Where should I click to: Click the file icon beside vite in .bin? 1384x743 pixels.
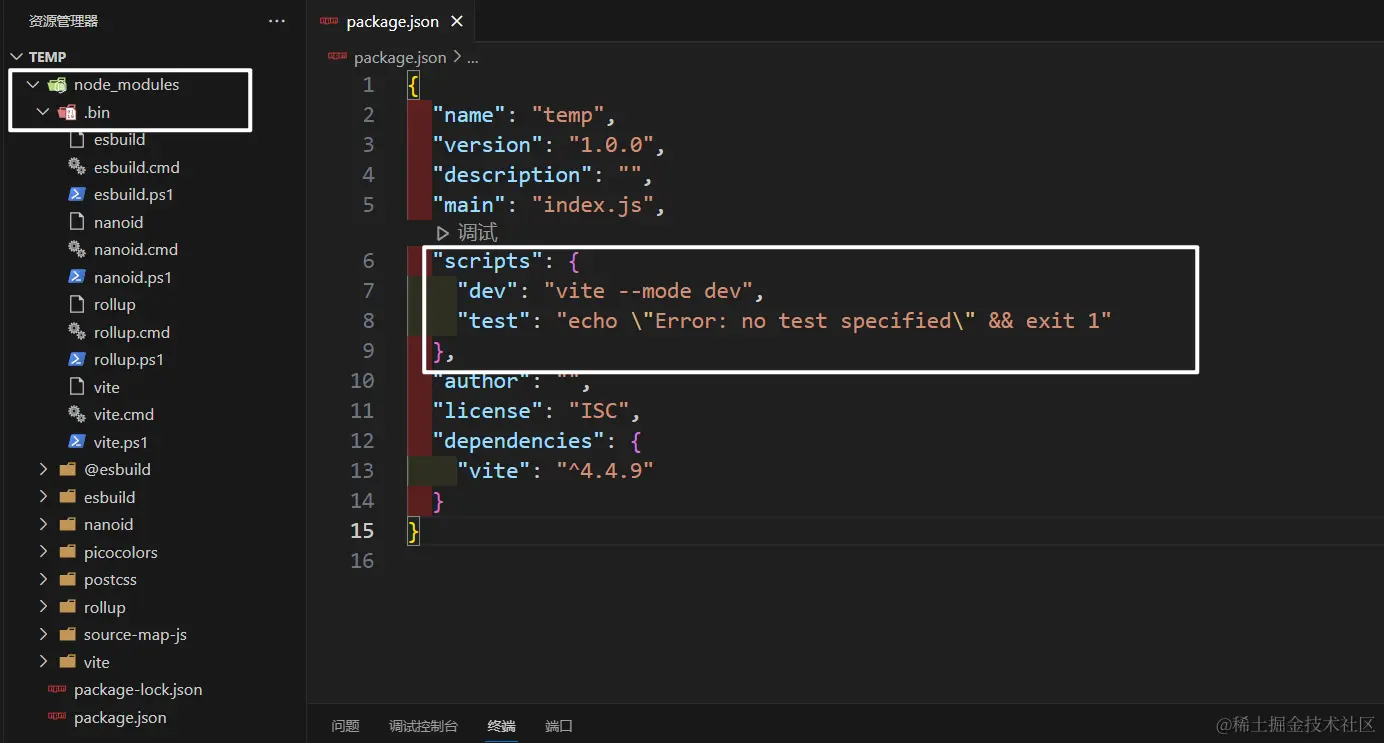77,387
